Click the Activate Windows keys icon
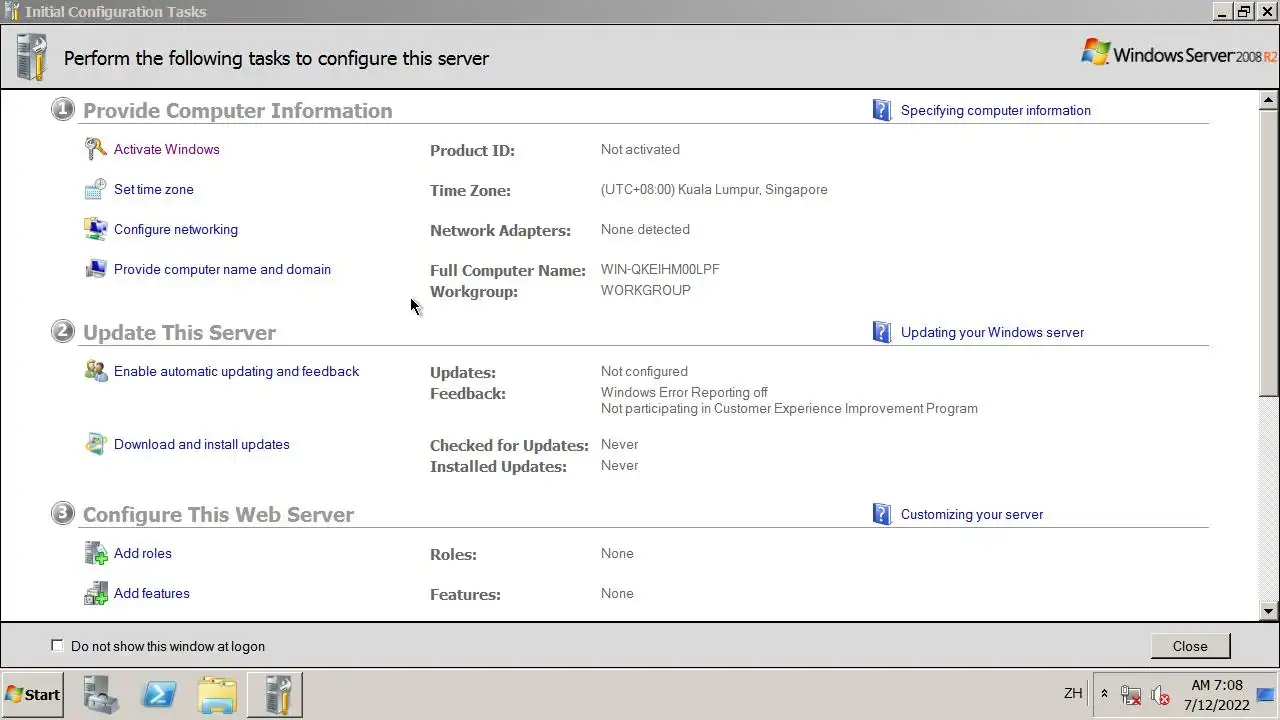The width and height of the screenshot is (1280, 720). click(x=95, y=149)
